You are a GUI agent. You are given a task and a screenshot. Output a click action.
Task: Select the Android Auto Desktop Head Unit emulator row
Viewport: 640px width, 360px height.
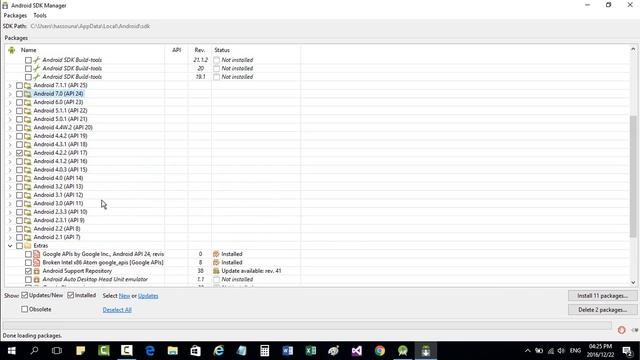click(95, 279)
